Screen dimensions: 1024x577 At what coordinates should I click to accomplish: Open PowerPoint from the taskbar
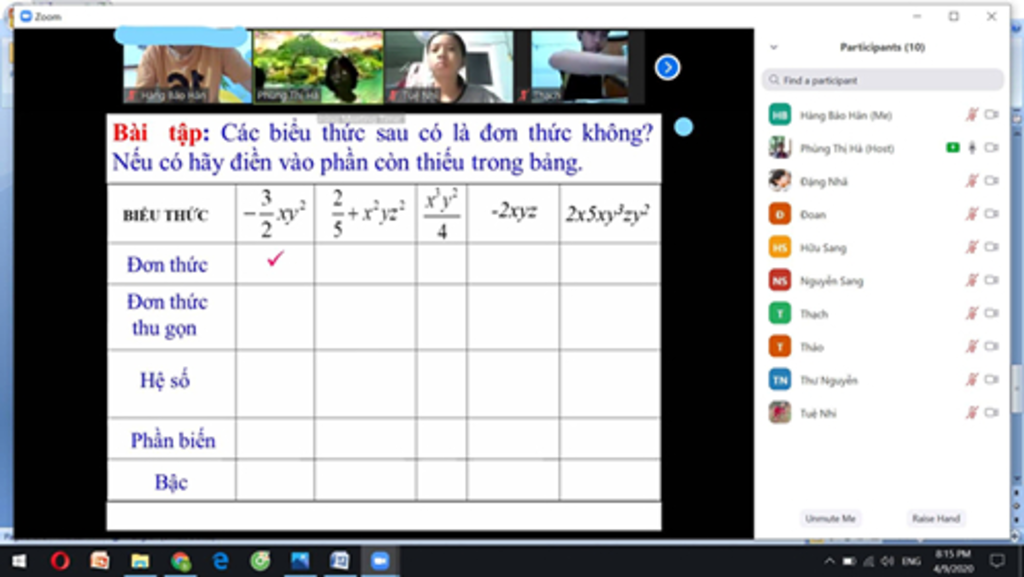tap(100, 561)
